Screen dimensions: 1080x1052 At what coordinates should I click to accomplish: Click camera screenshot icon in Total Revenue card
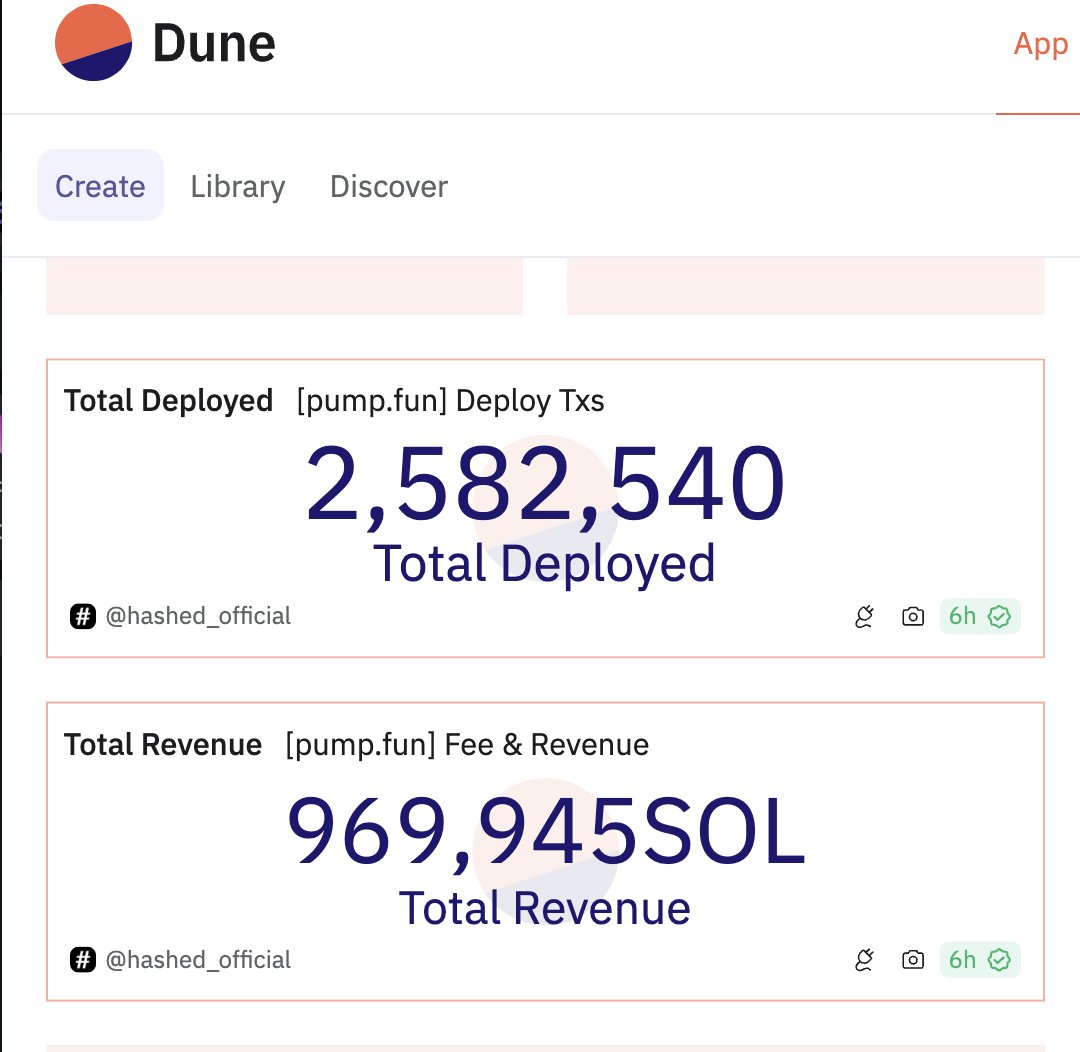(x=913, y=960)
